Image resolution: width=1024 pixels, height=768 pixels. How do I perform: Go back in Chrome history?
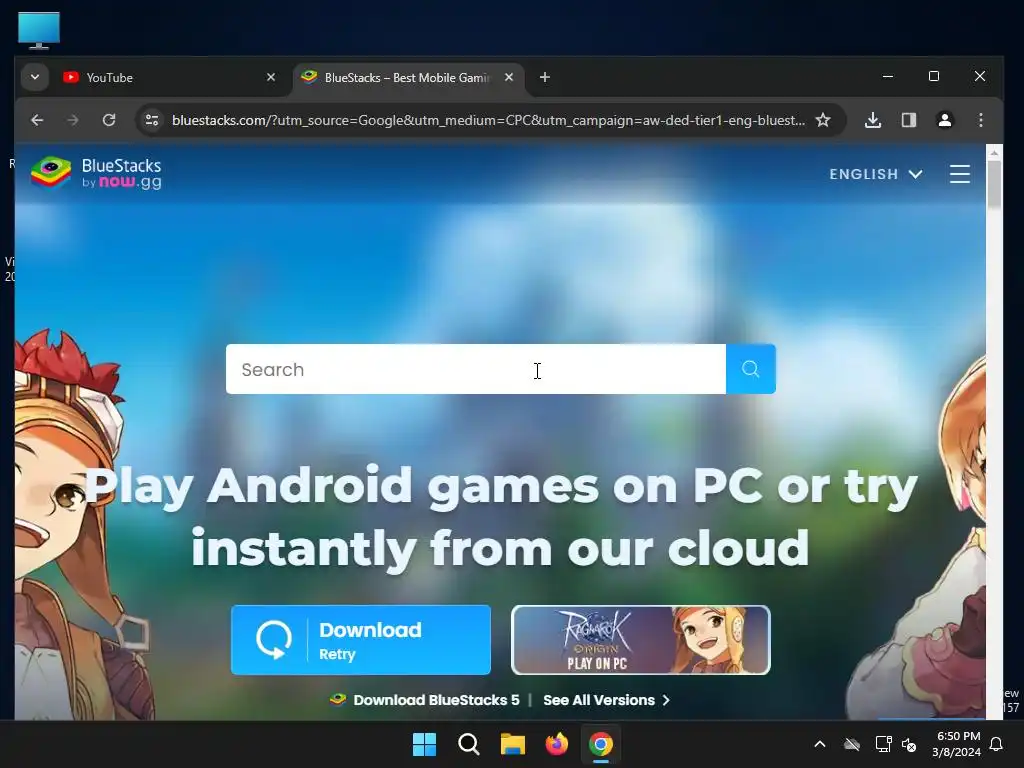(x=37, y=120)
